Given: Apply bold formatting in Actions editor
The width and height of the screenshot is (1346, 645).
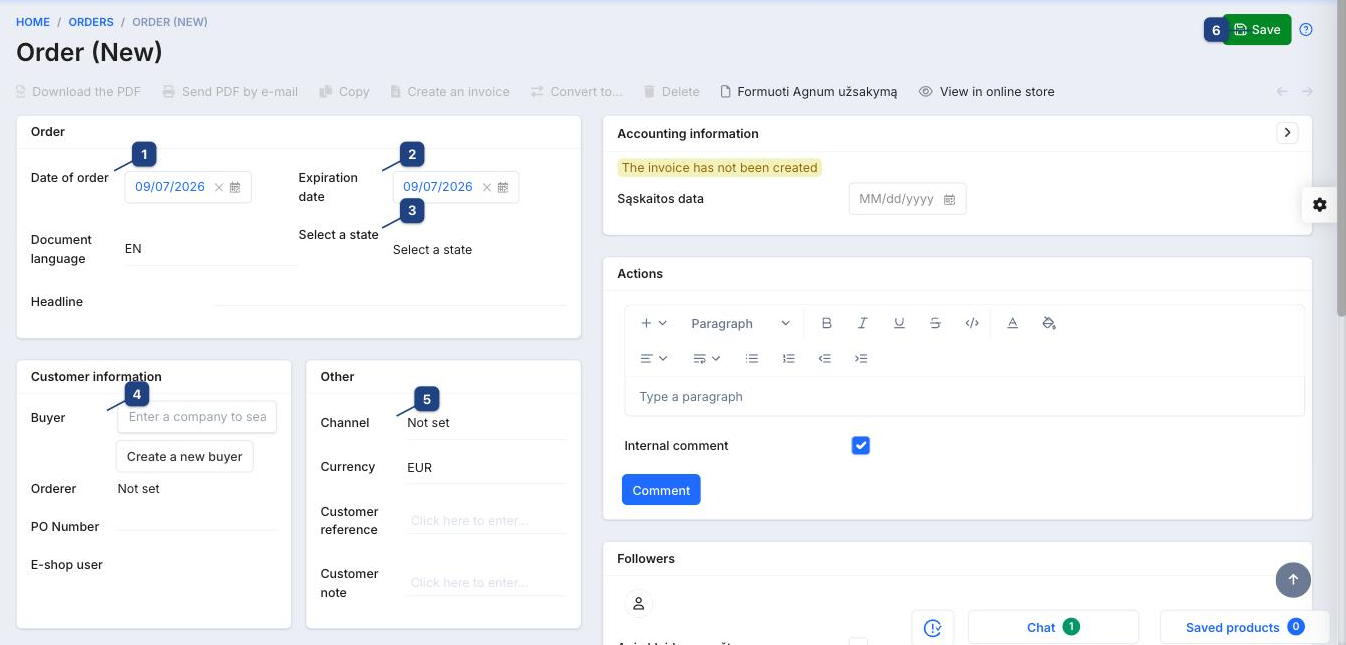Looking at the screenshot, I should (x=826, y=323).
